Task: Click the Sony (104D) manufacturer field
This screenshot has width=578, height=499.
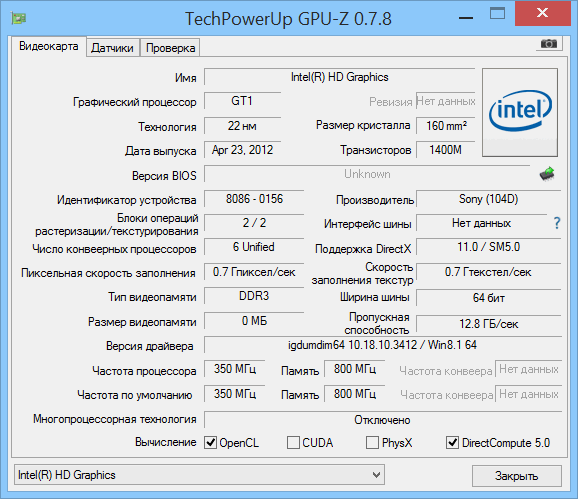Action: 489,199
